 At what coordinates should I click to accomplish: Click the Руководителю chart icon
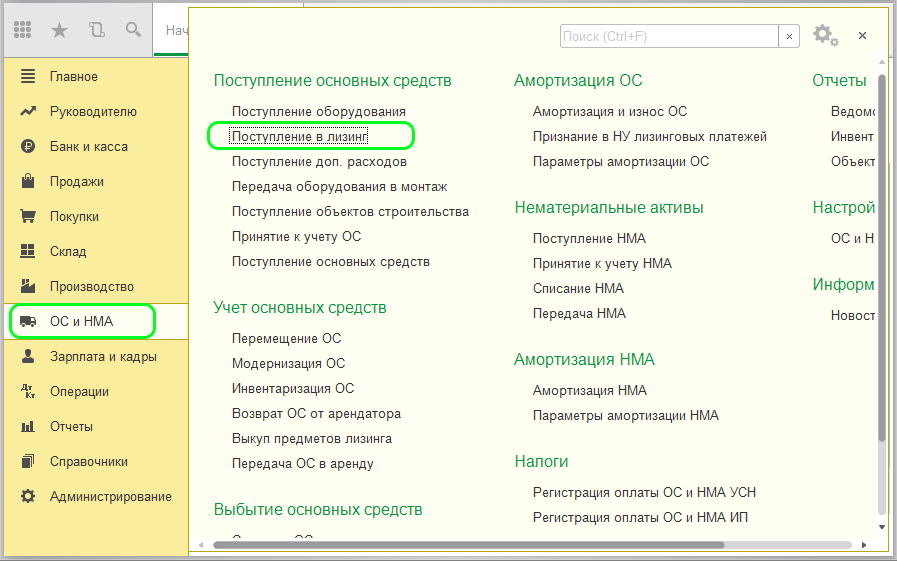click(27, 111)
